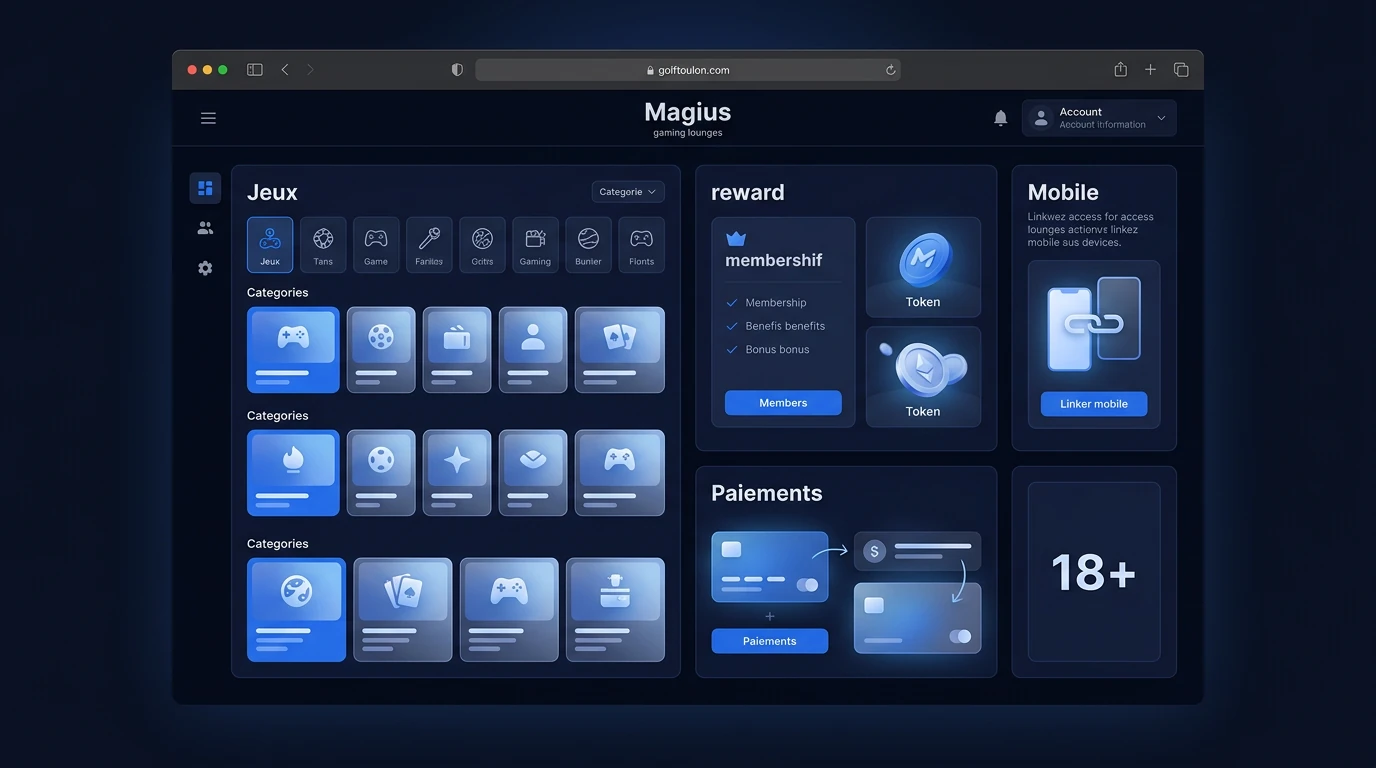Screen dimensions: 1376x768
Task: Open a new browser tab
Action: pos(1151,70)
